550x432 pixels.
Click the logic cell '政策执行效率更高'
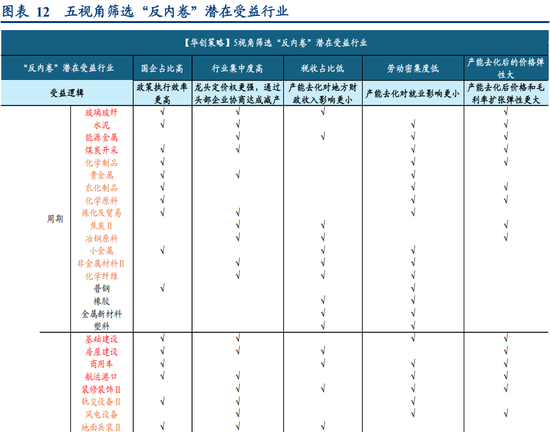pos(162,93)
